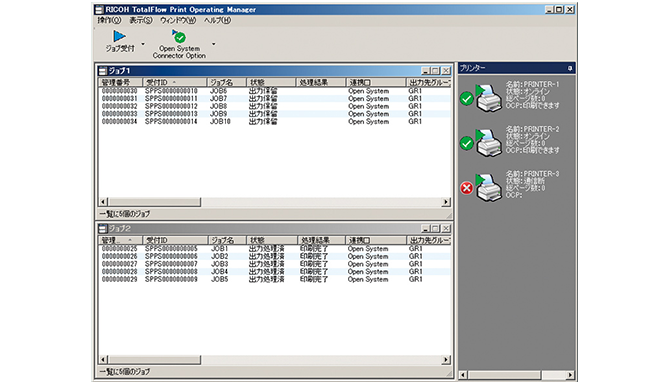Click the ジョブ受付 play icon
668x384 pixels.
point(119,36)
